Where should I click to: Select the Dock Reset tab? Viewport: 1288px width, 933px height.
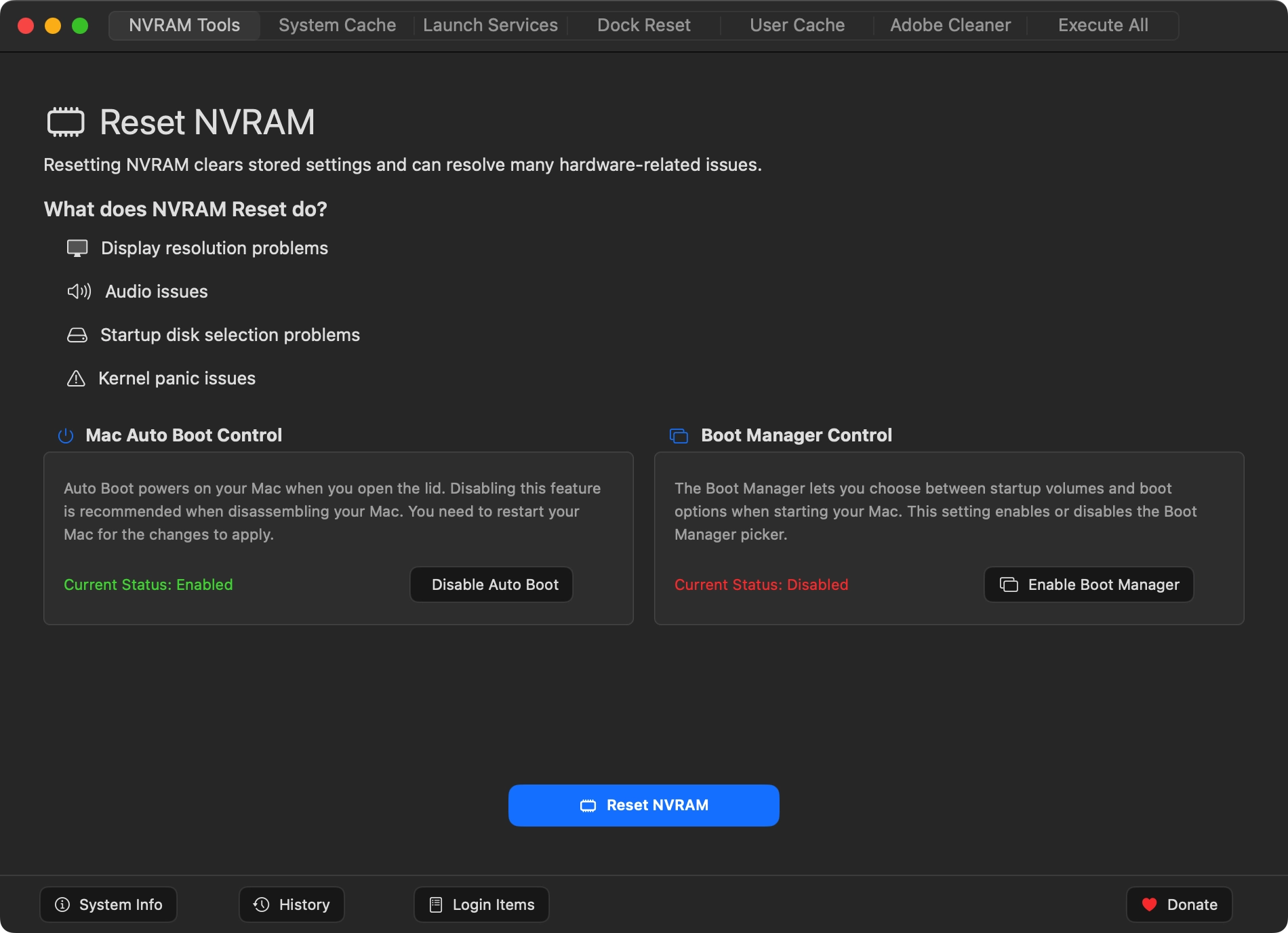(643, 25)
